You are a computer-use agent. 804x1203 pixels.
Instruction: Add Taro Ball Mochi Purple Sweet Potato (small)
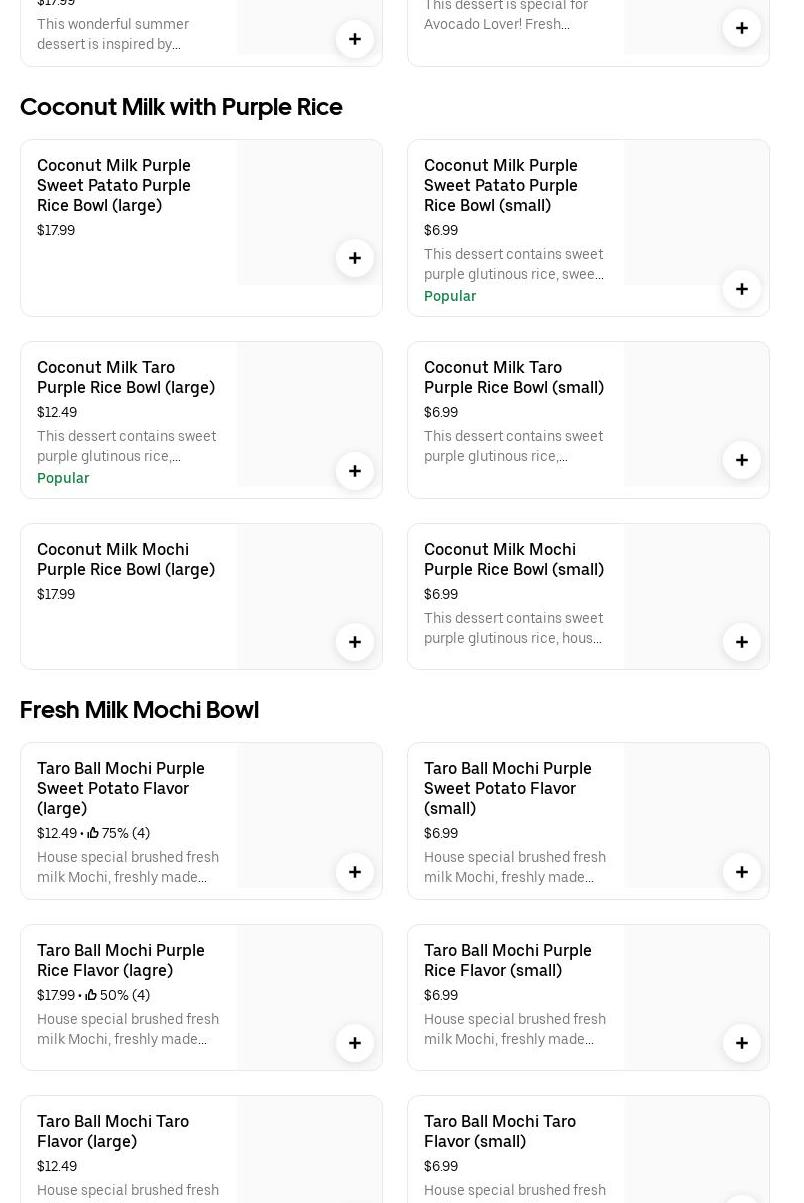742,872
